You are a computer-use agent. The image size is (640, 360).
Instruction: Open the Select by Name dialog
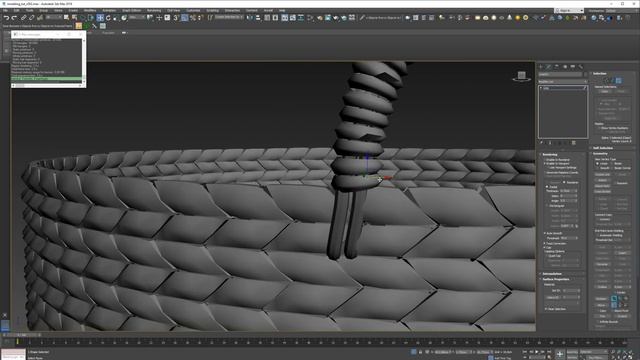(x=74, y=18)
